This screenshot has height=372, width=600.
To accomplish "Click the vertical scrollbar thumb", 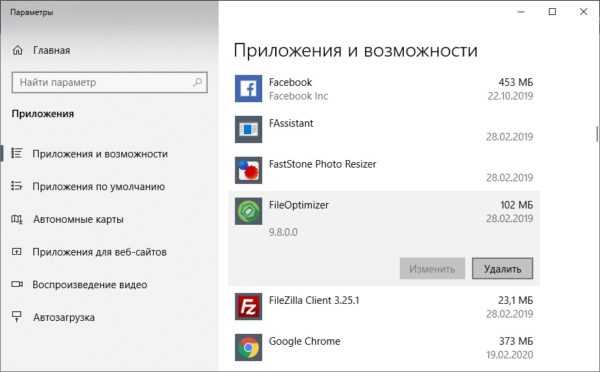I will click(x=597, y=134).
